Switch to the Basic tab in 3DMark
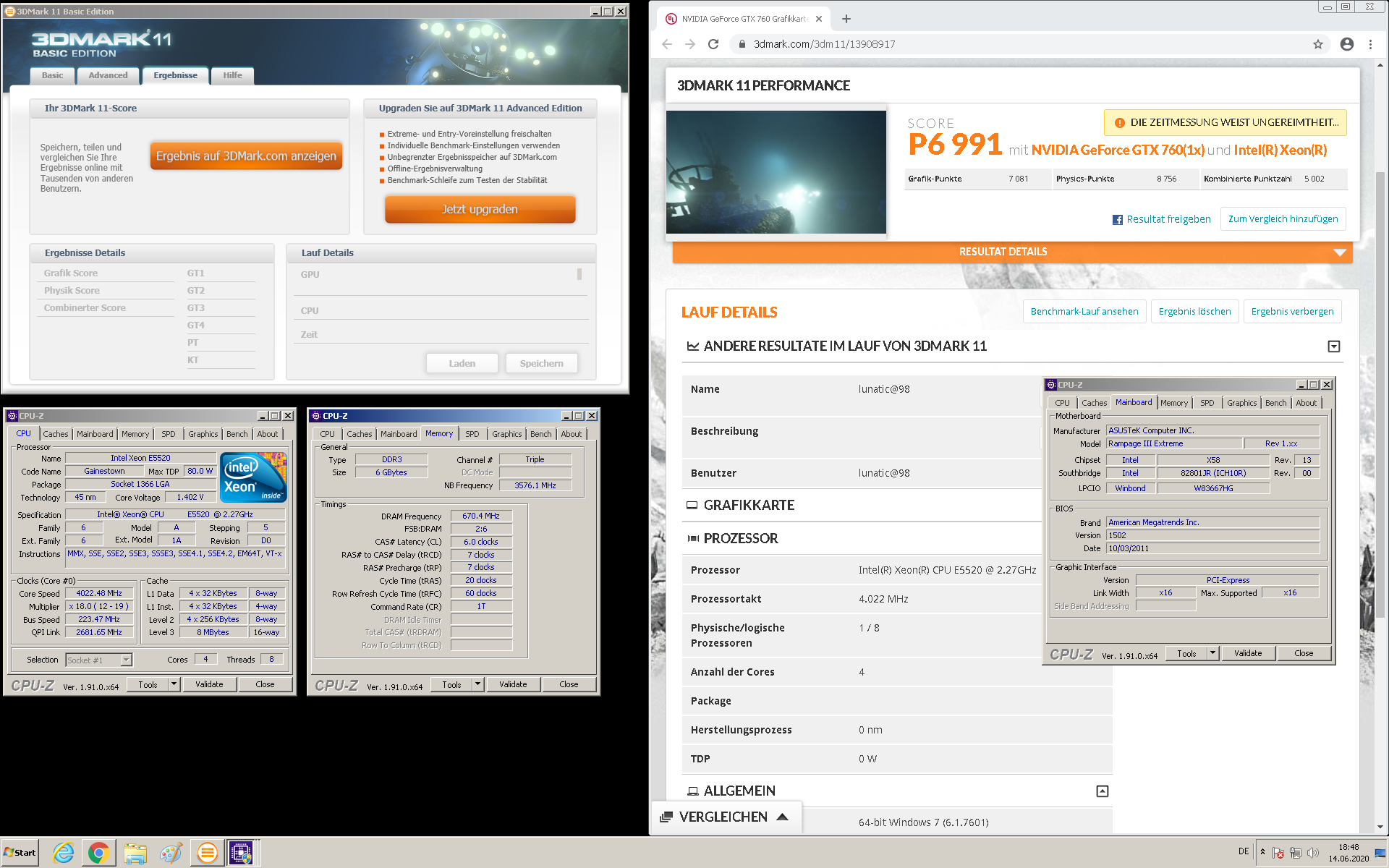1389x868 pixels. pyautogui.click(x=52, y=75)
